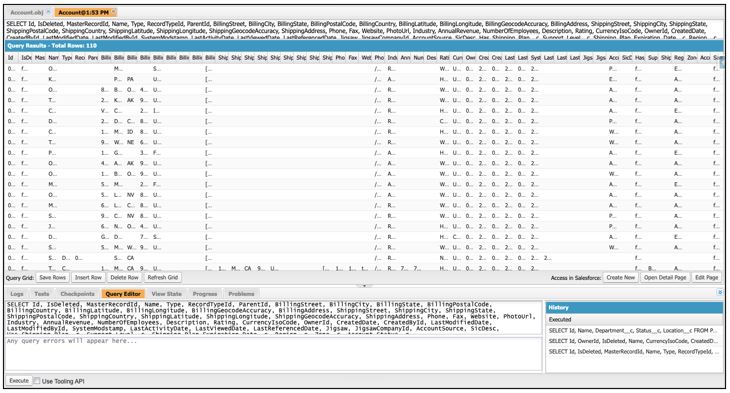Execute the SOQL query
Viewport: 730px width, 393px height.
tap(19, 381)
